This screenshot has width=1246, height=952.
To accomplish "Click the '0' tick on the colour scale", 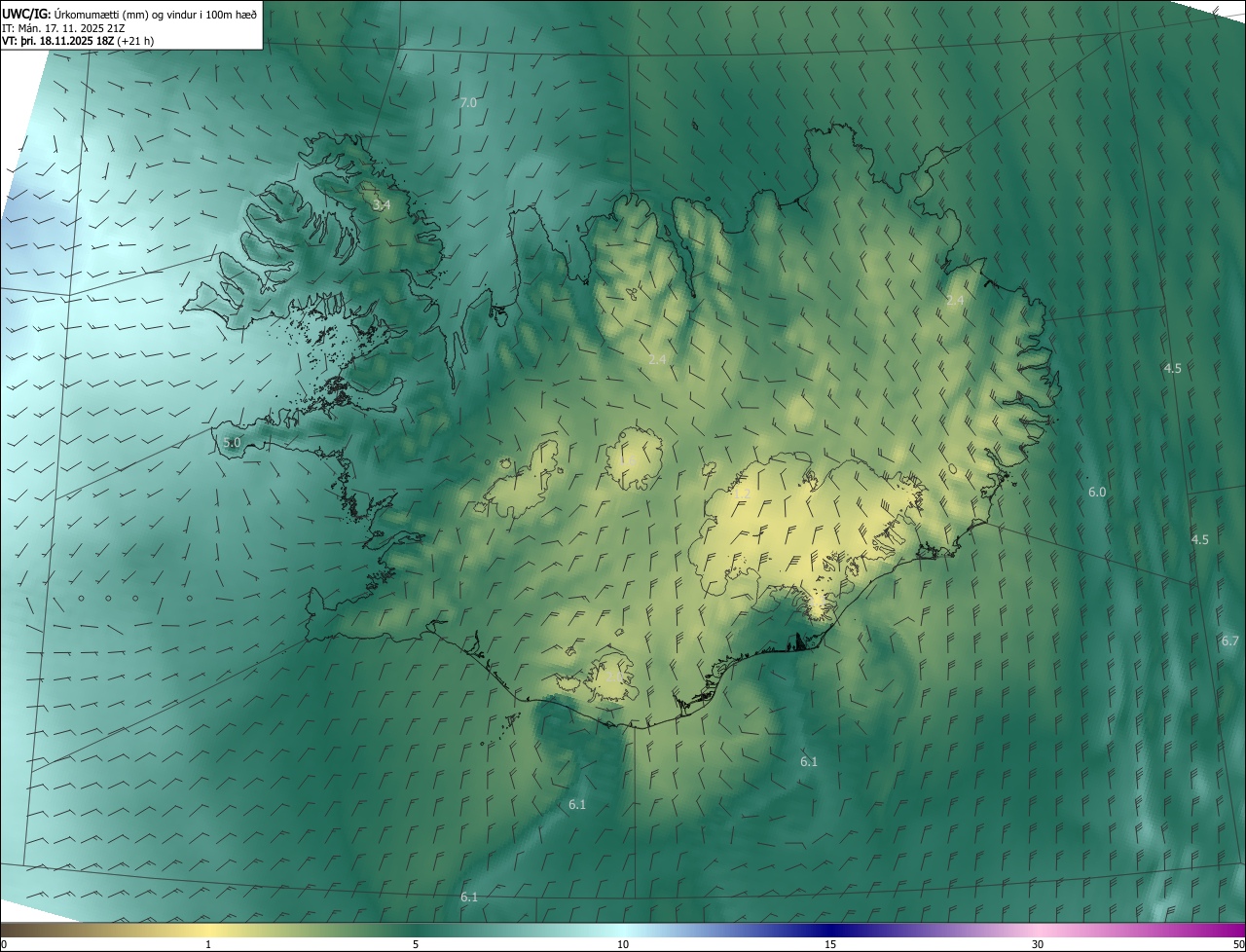I will (4, 944).
